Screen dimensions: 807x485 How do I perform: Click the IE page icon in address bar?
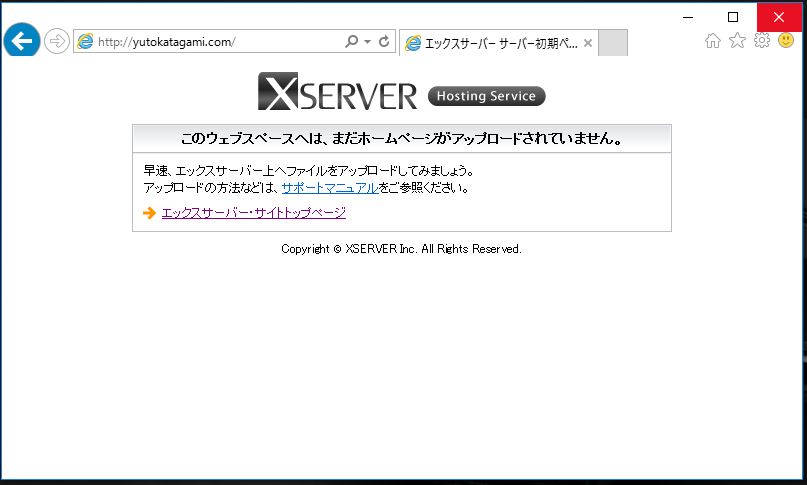point(85,42)
